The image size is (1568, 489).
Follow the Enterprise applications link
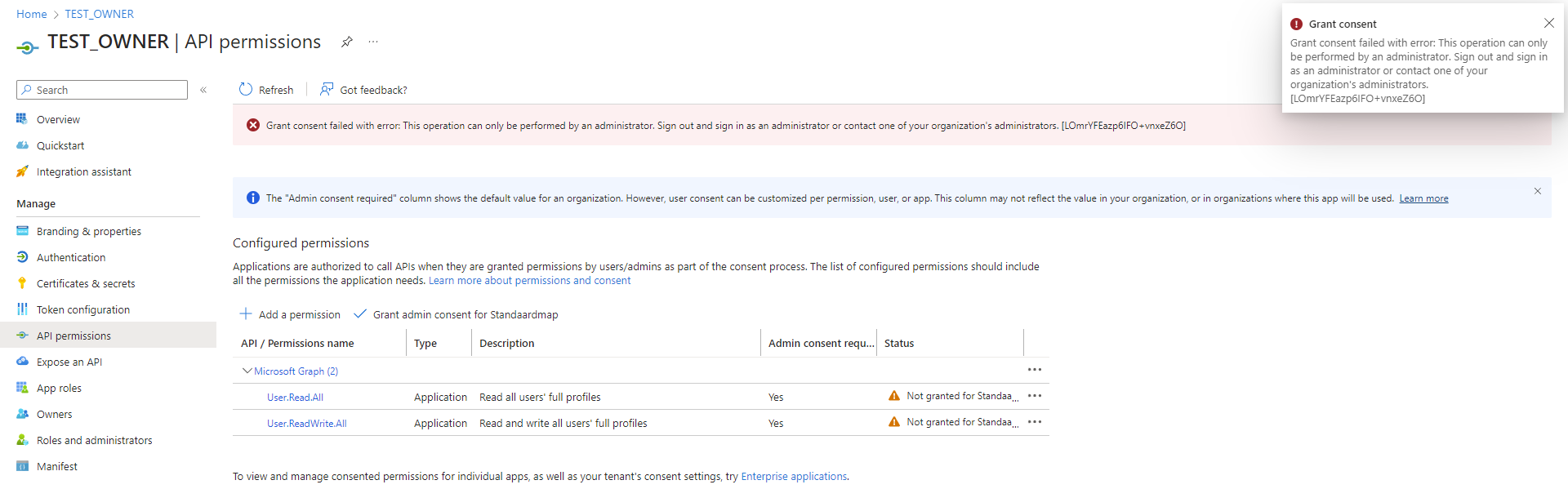[794, 476]
